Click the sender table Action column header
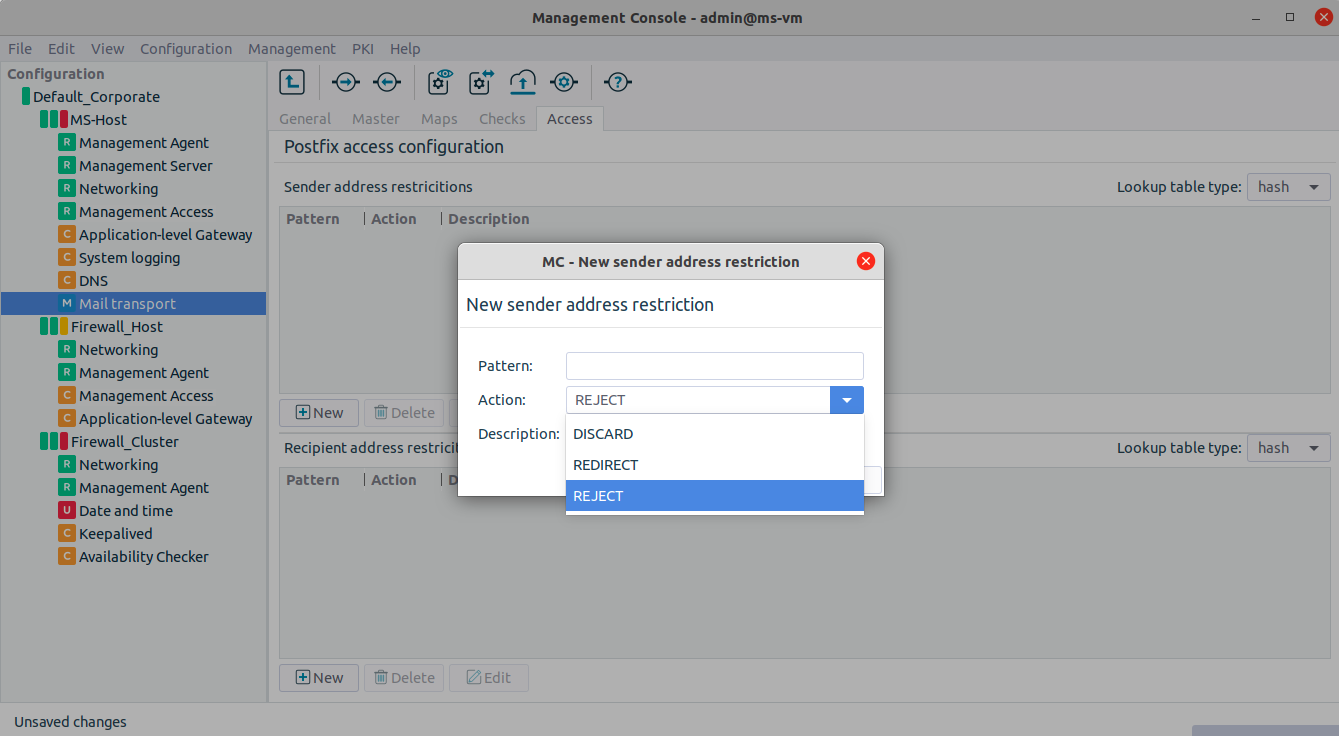This screenshot has height=736, width=1339. click(394, 219)
